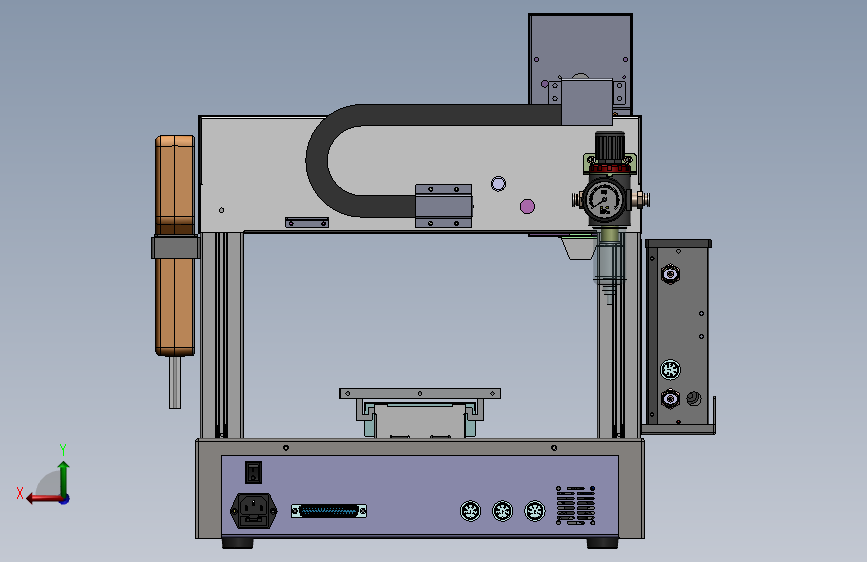Screen dimensions: 867x562
Task: Select the orange handheld pendant body
Action: pyautogui.click(x=175, y=245)
